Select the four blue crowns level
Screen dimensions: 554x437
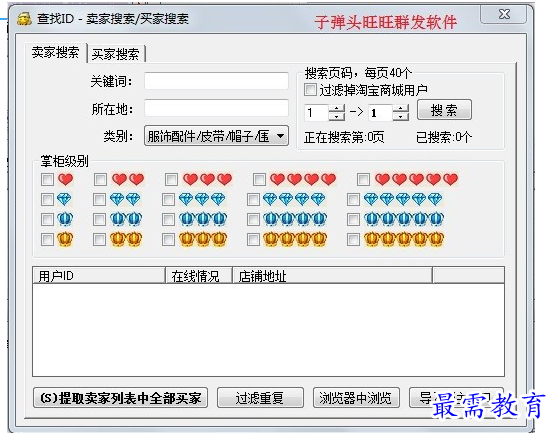point(253,219)
